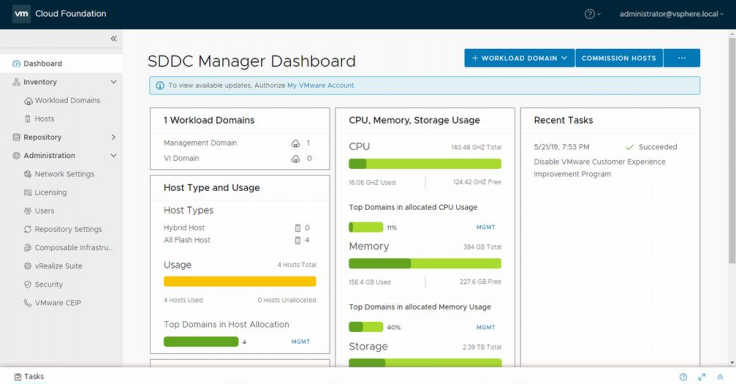Click MGMT link under Memory usage
This screenshot has height=384, width=736.
point(486,327)
